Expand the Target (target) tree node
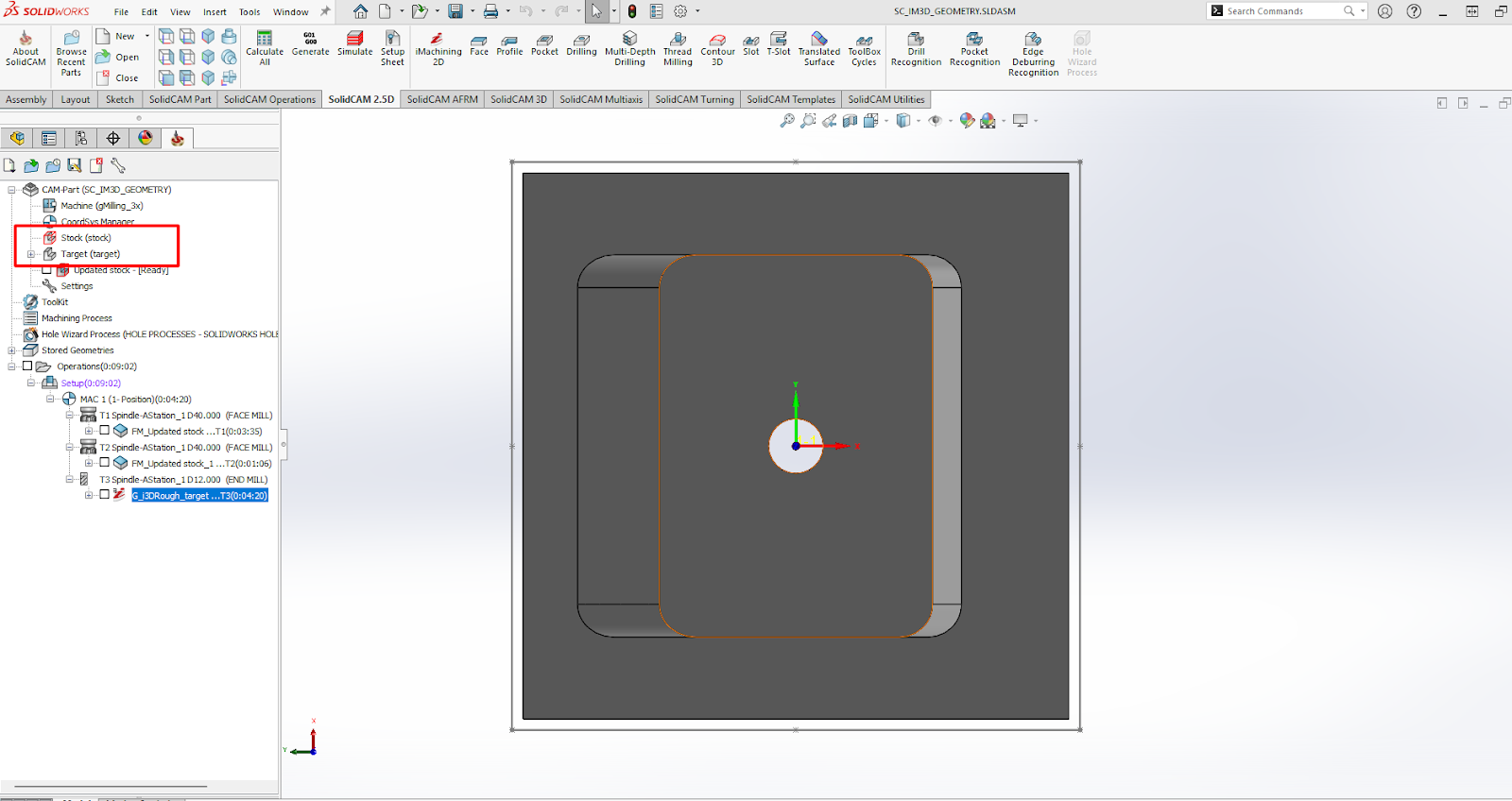Image resolution: width=1512 pixels, height=801 pixels. click(31, 254)
